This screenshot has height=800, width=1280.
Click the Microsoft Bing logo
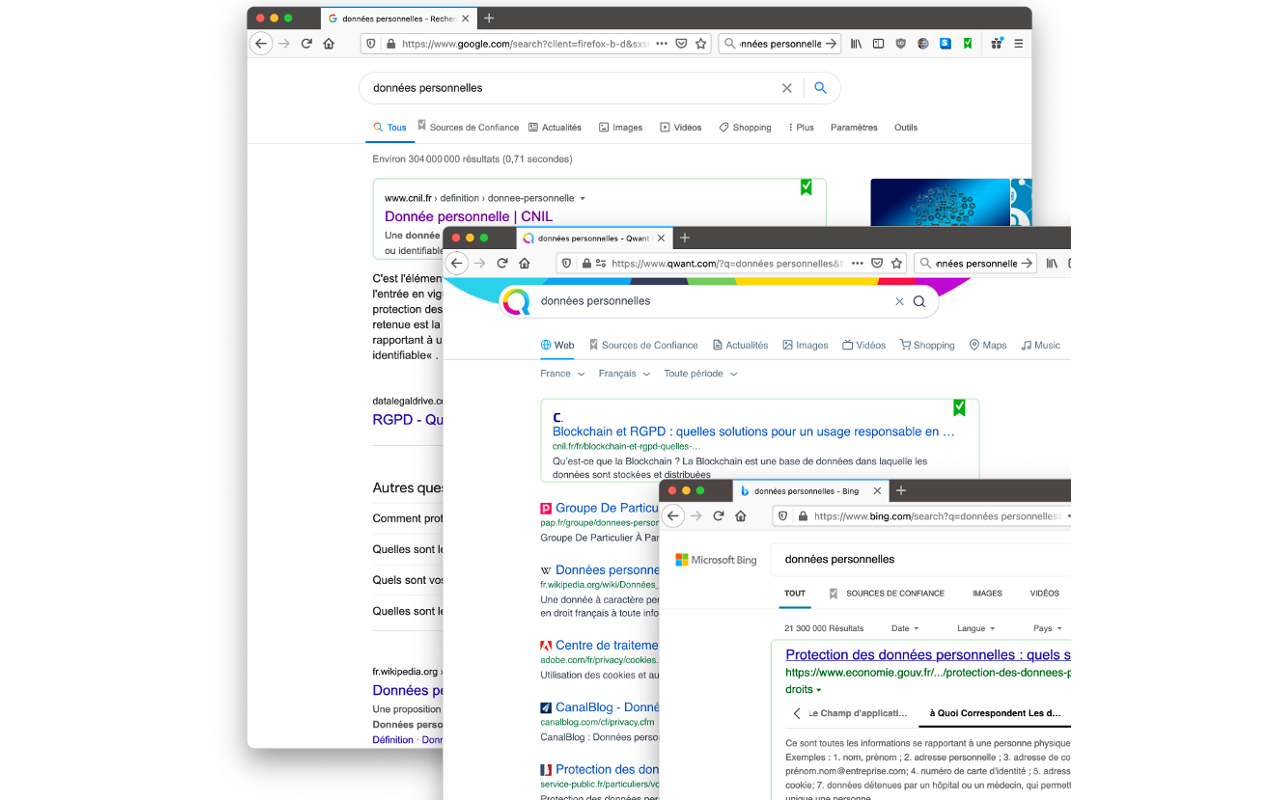tap(716, 560)
